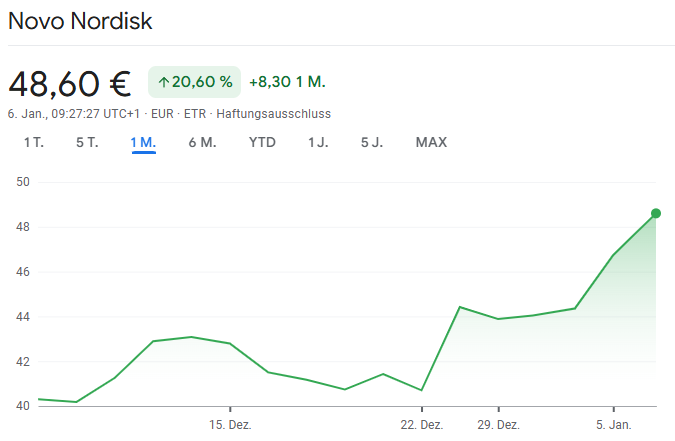Open the 6 M. chart range
The height and width of the screenshot is (441, 675).
[x=202, y=142]
